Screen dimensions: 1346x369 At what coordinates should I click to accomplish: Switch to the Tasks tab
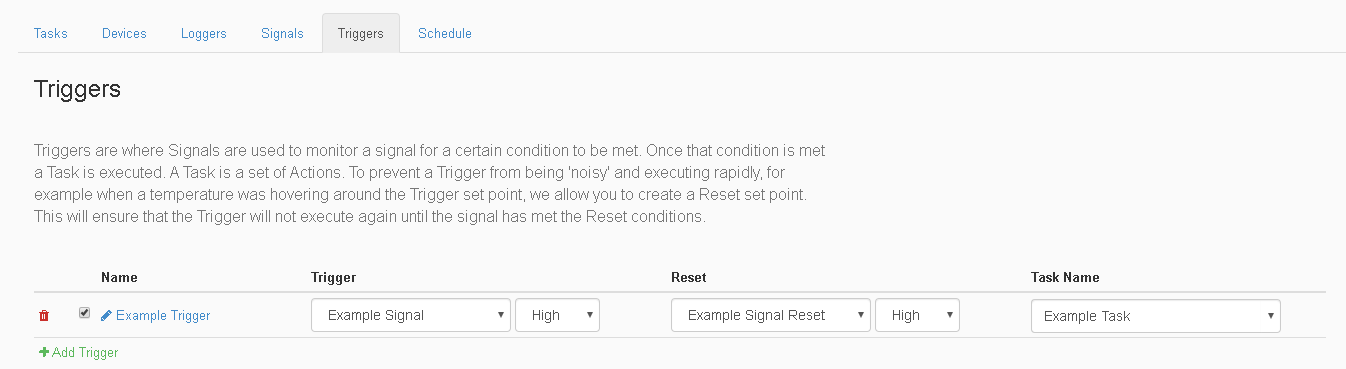pyautogui.click(x=51, y=33)
